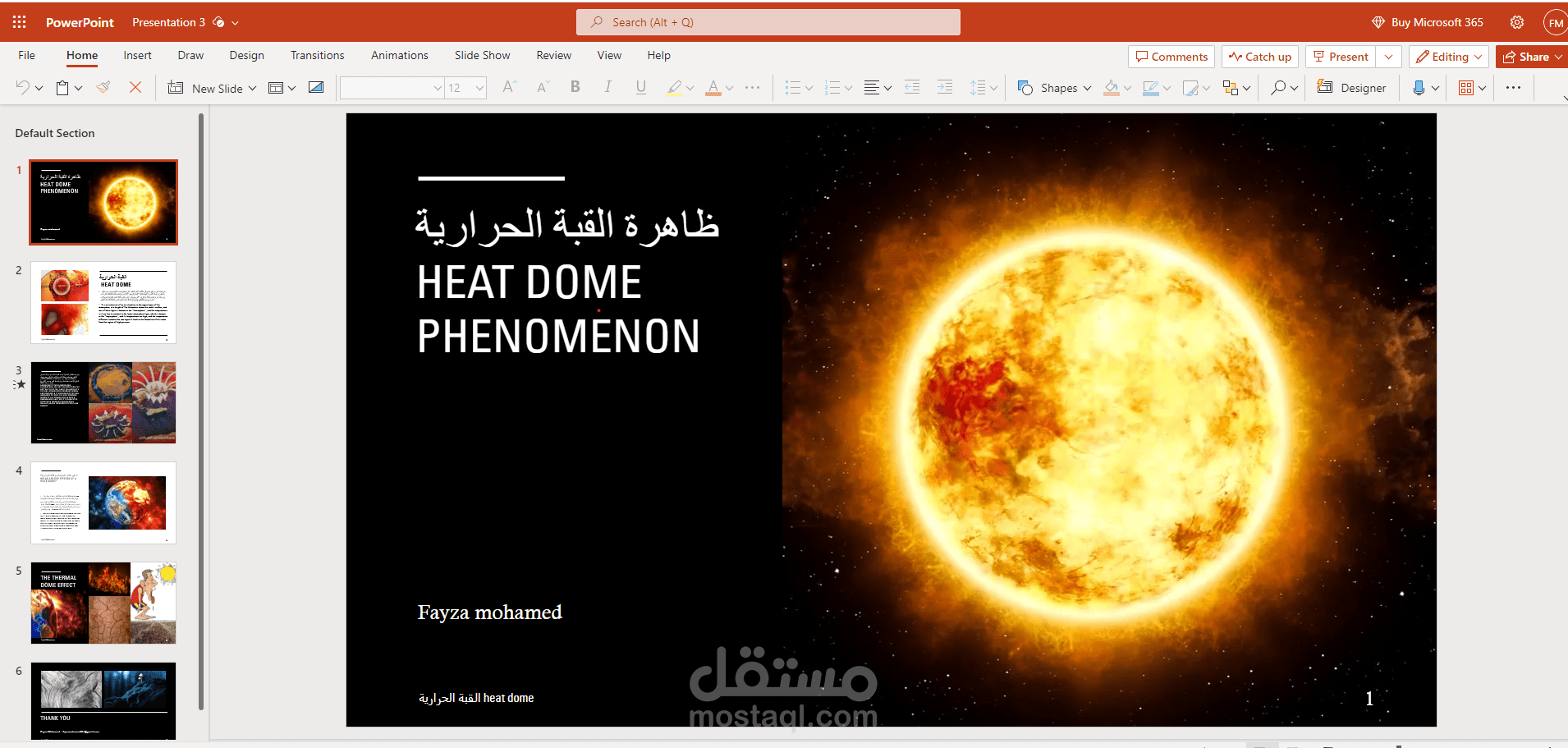Click the Bullets list icon

coord(792,88)
